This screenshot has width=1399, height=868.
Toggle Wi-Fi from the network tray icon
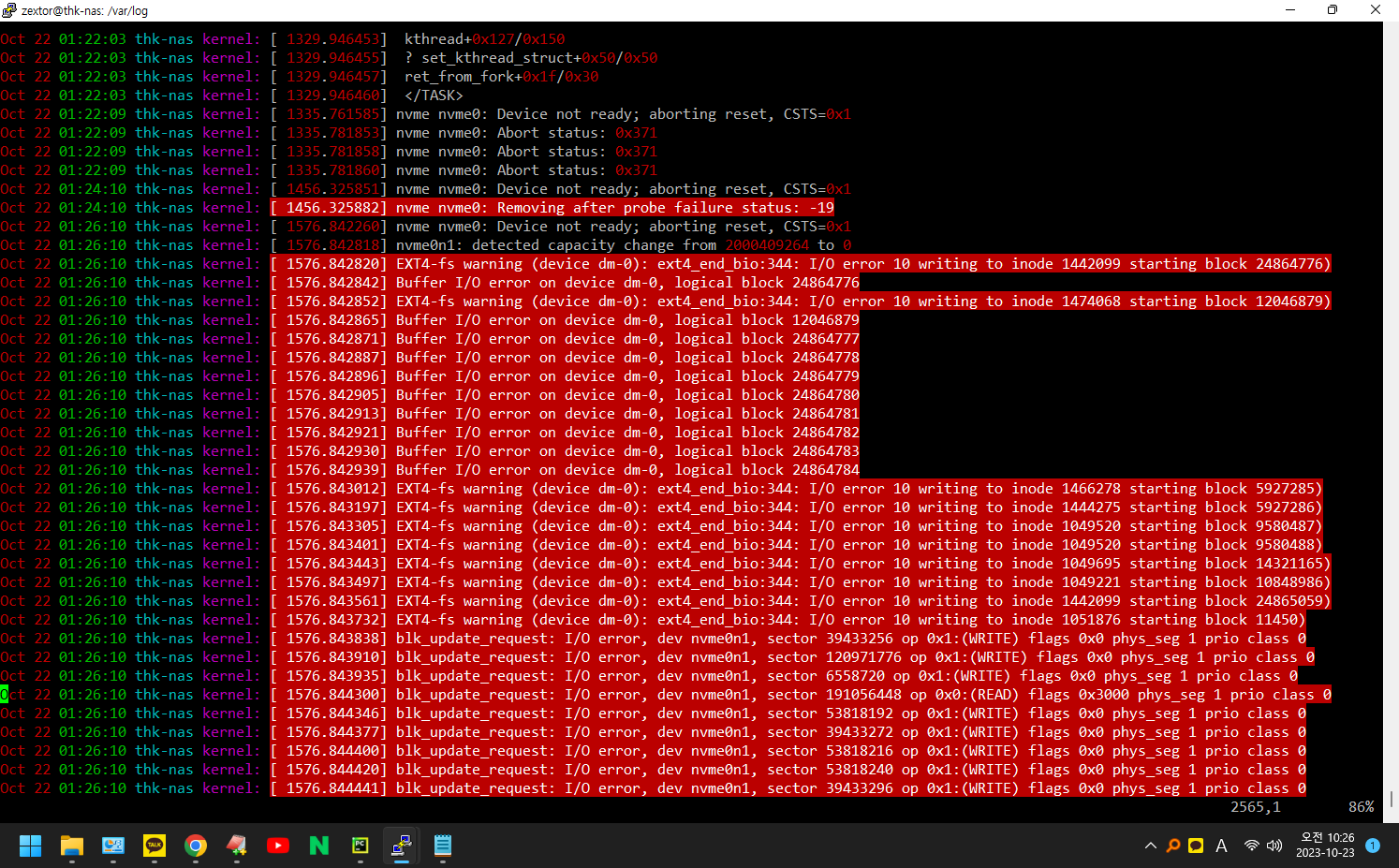[1252, 846]
